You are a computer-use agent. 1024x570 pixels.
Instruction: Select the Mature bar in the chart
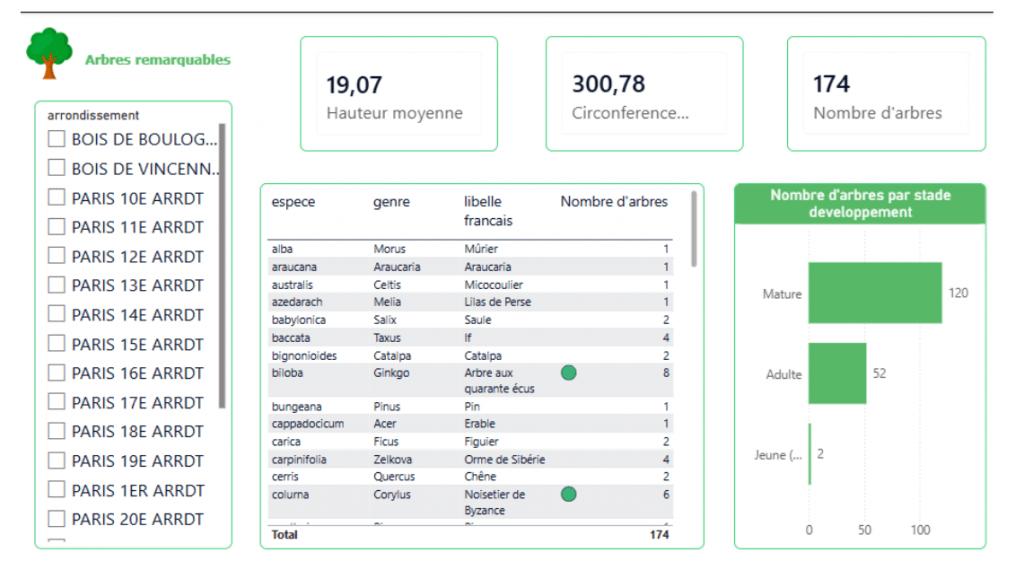pos(874,293)
